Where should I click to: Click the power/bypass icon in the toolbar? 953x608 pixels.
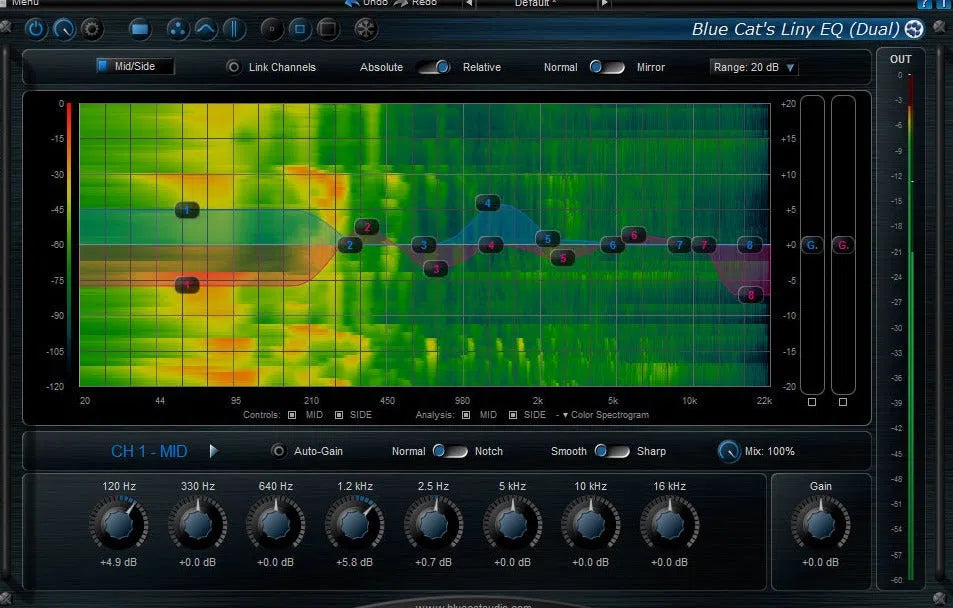35,29
